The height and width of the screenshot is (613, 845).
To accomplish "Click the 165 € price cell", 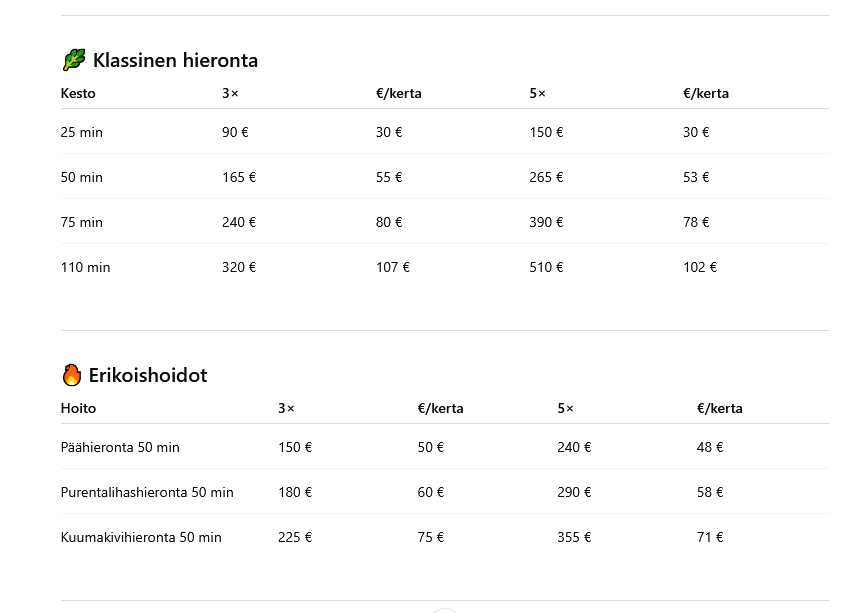I will pyautogui.click(x=239, y=177).
